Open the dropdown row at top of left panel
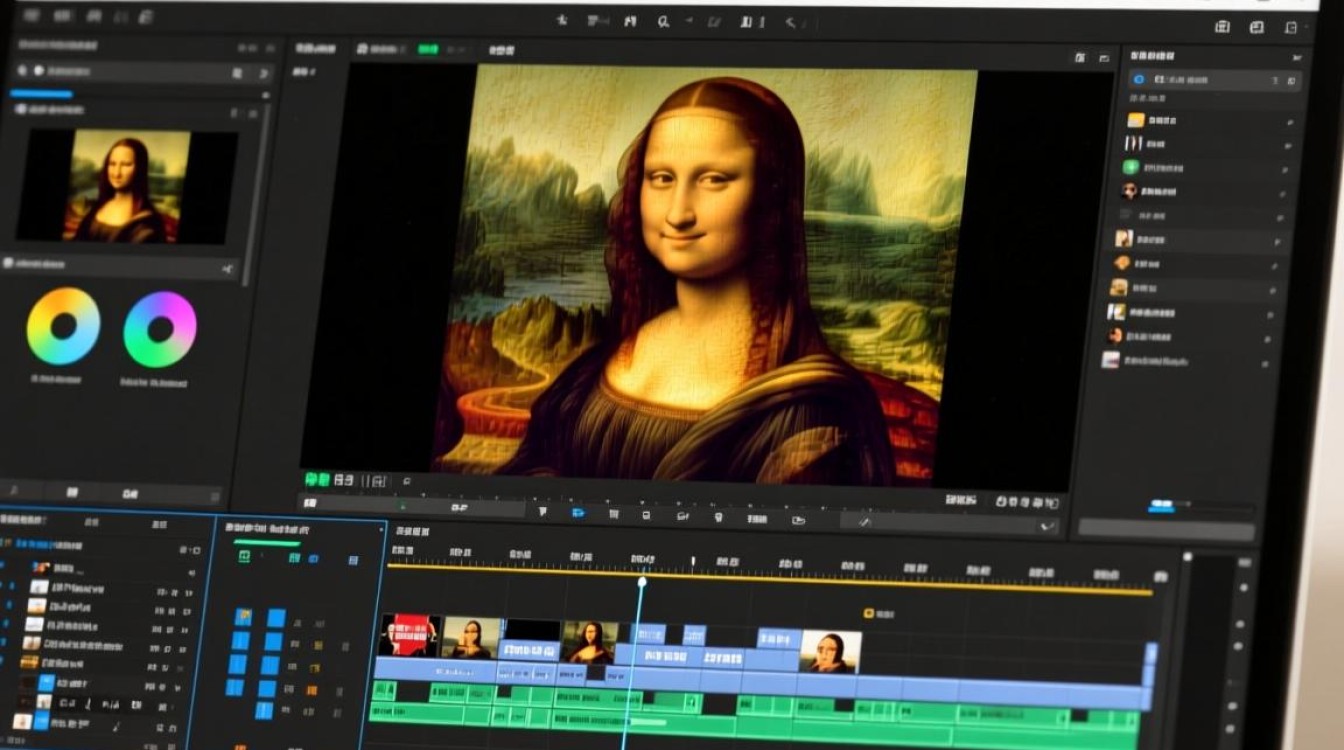Image resolution: width=1344 pixels, height=750 pixels. (x=138, y=72)
